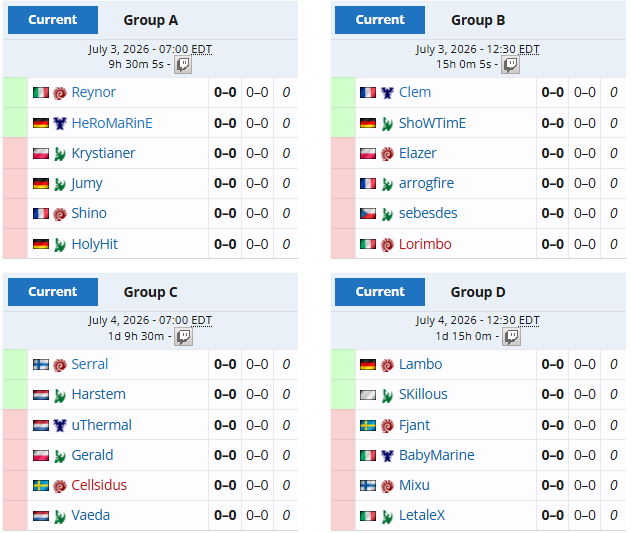Open the Current dropdown for Group D
Screen dimensions: 631x533
[x=380, y=292]
